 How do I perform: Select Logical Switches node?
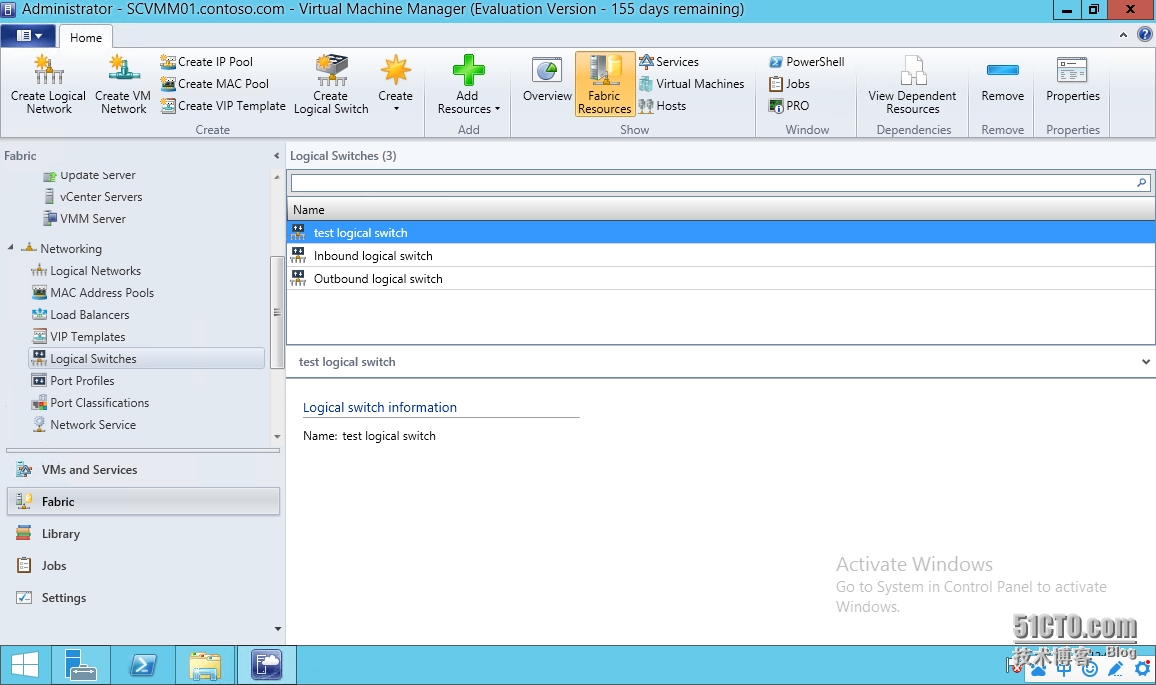point(146,359)
